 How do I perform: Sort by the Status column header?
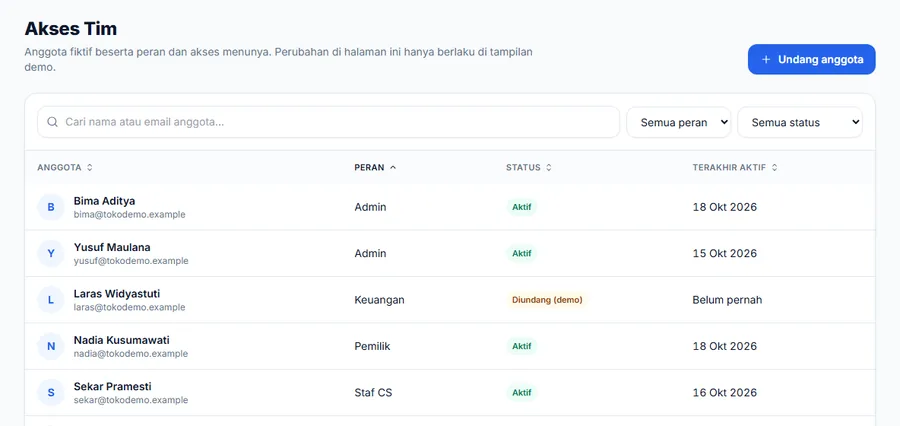click(x=529, y=168)
